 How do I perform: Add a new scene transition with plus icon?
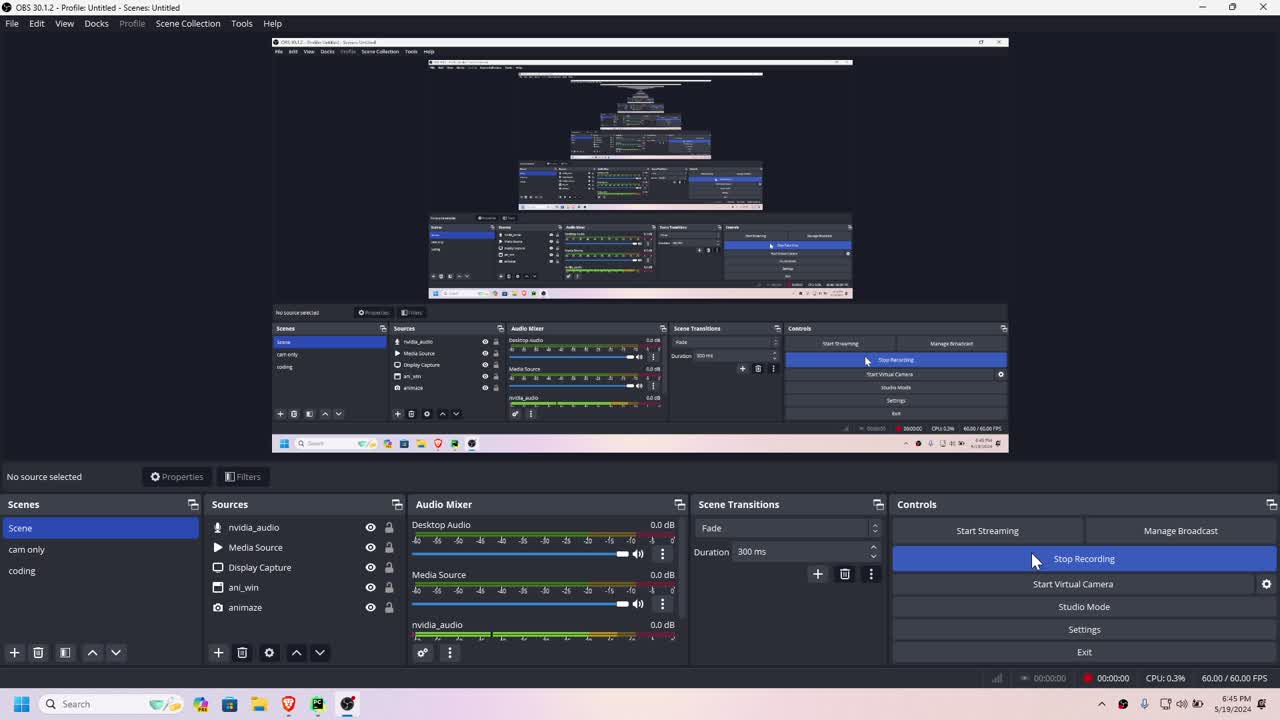[818, 574]
